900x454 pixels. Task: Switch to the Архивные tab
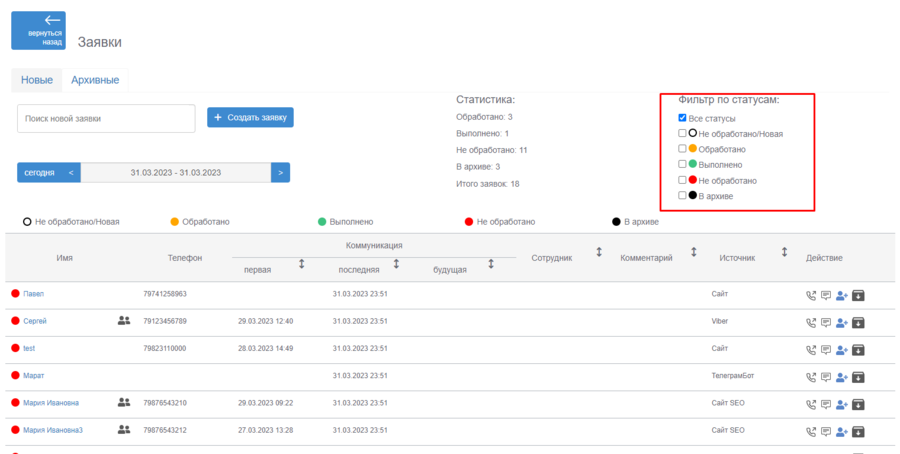pos(95,80)
